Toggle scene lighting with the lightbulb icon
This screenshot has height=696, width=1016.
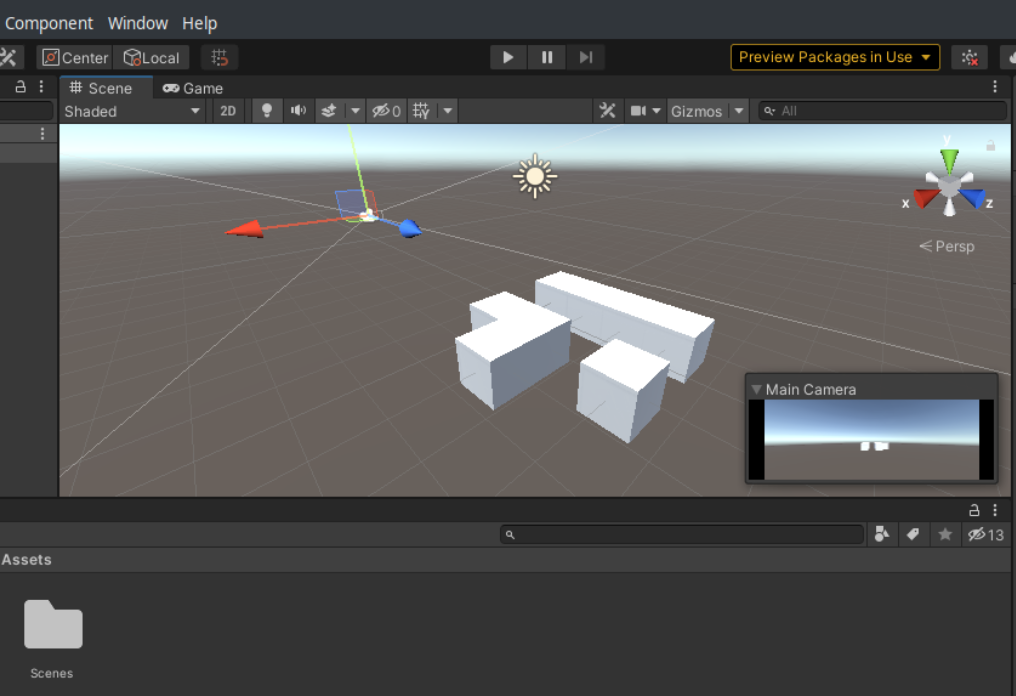pos(266,111)
